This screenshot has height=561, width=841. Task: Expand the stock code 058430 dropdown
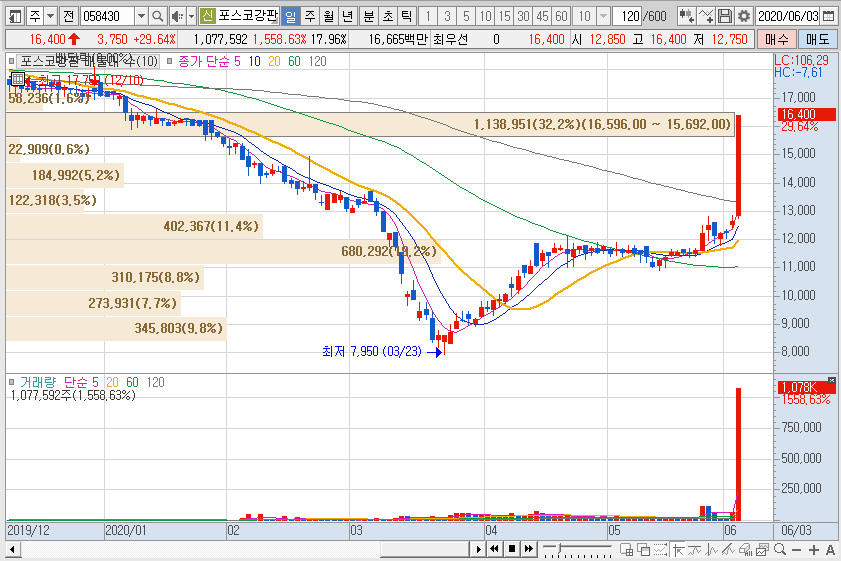pos(141,16)
